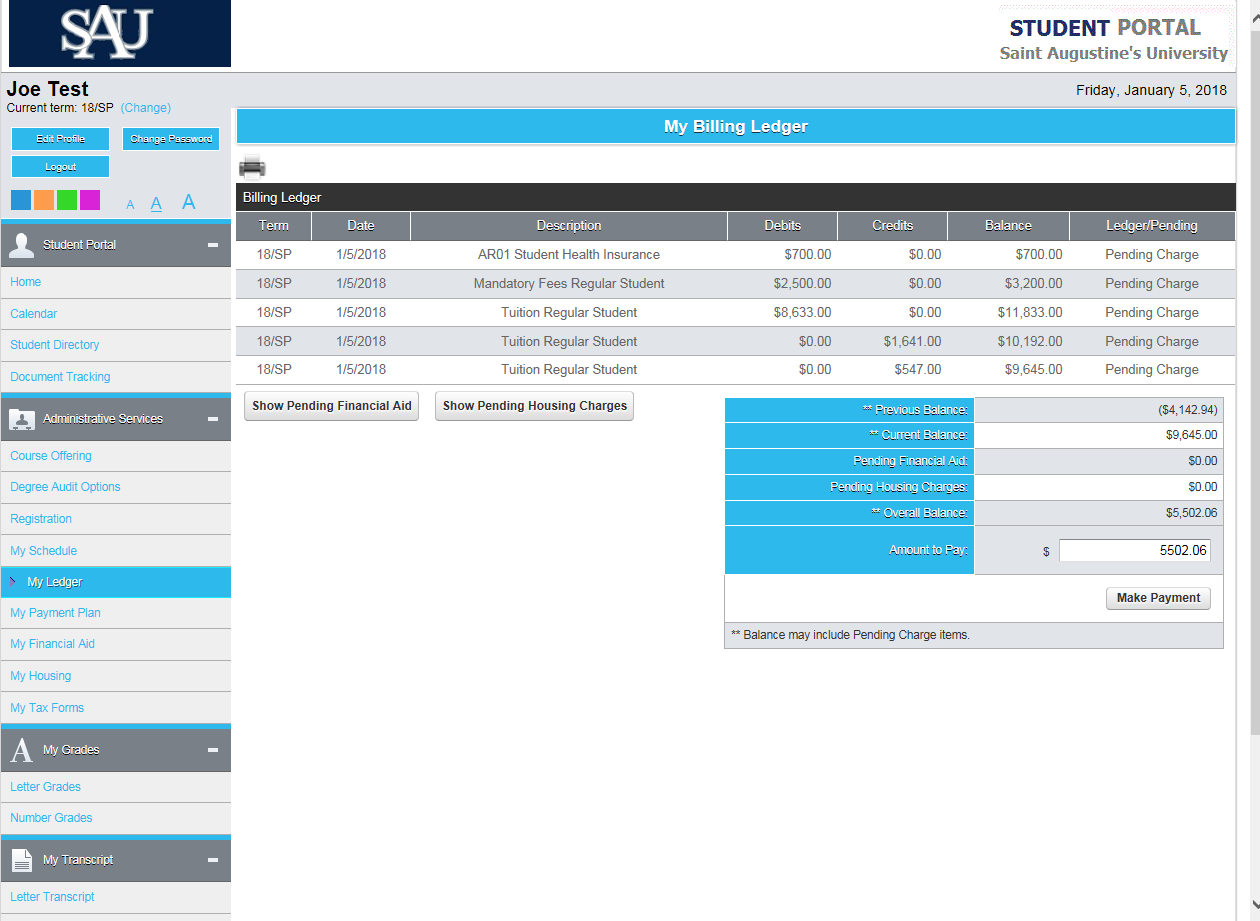
Task: Click the My Transcript document icon
Action: pos(21,860)
